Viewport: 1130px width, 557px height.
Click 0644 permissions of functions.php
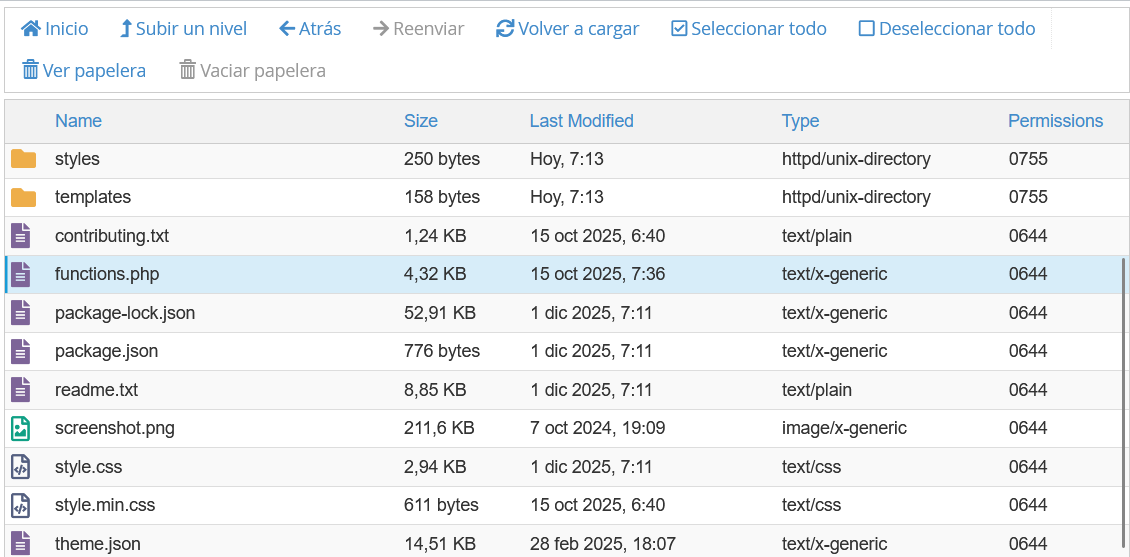pyautogui.click(x=1028, y=274)
